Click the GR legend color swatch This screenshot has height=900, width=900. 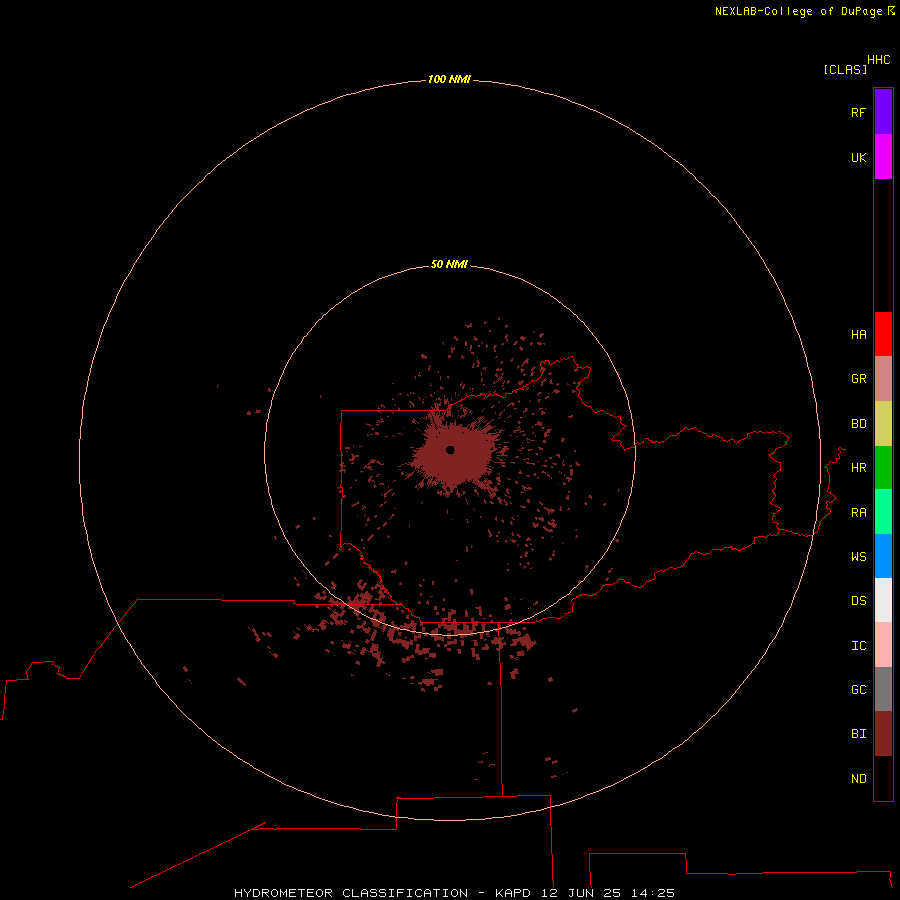pos(883,379)
